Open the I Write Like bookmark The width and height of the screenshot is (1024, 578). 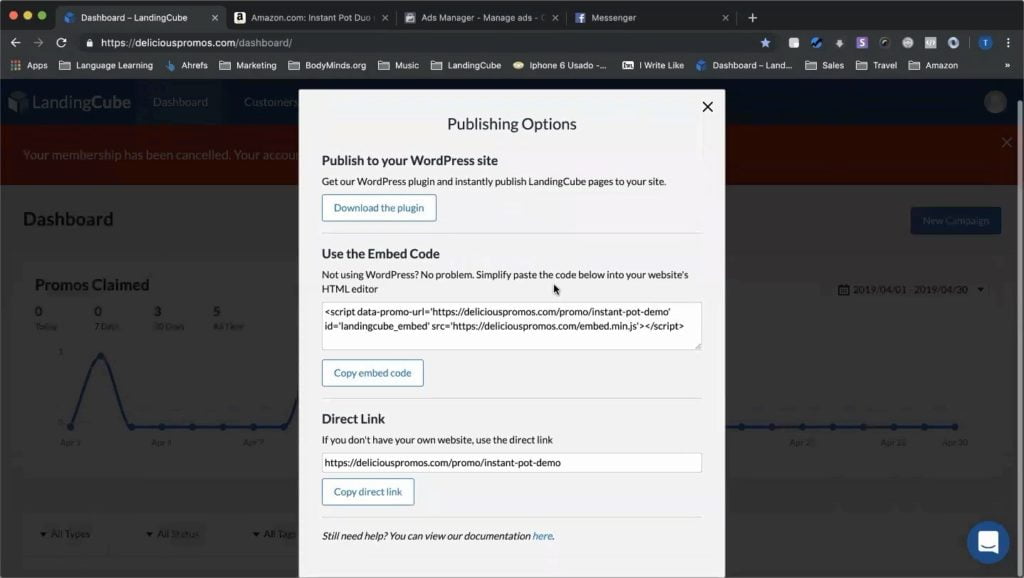(653, 65)
